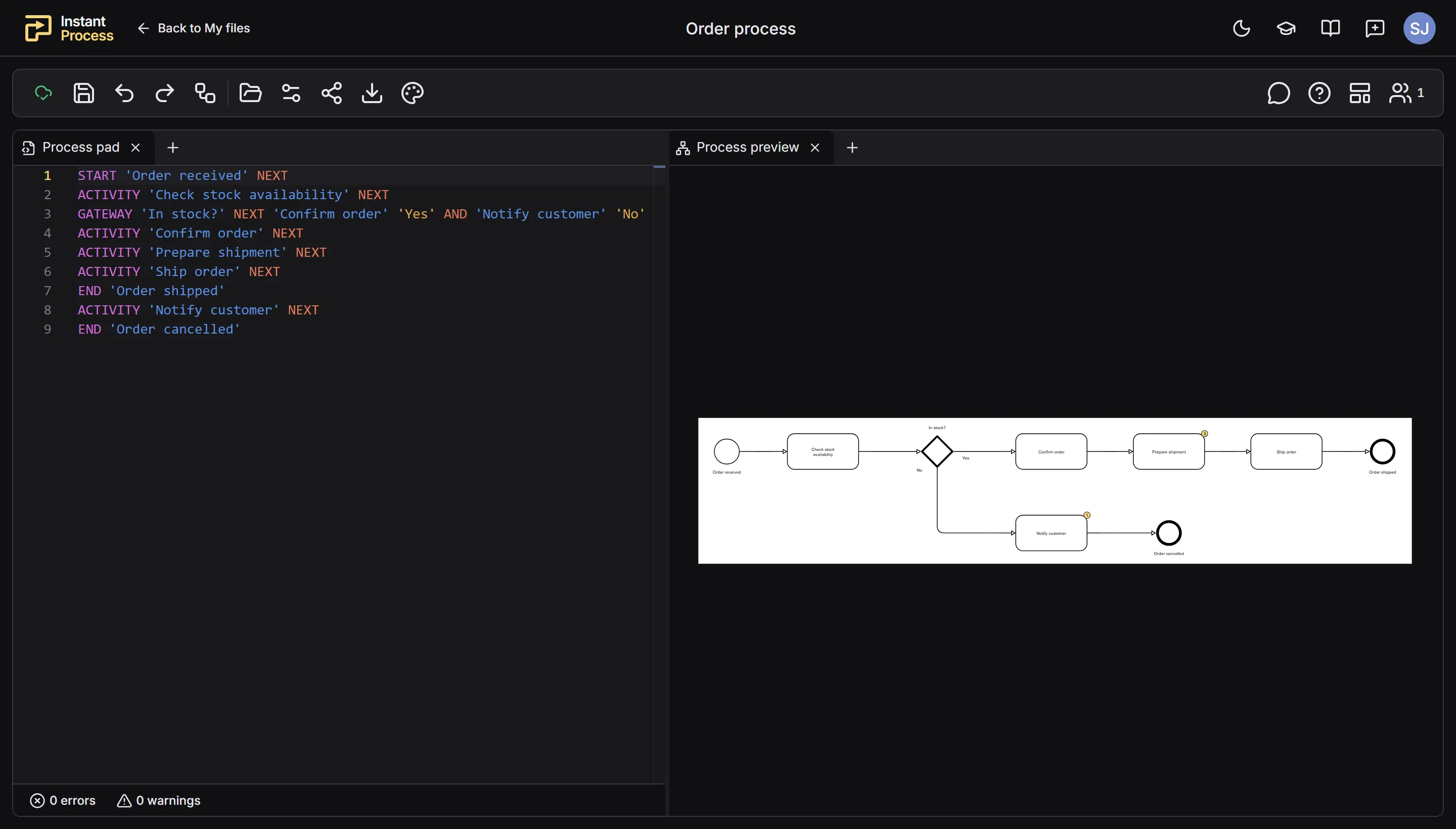This screenshot has height=829, width=1456.
Task: Click the diagram shapes toolbar icon
Action: tap(205, 93)
